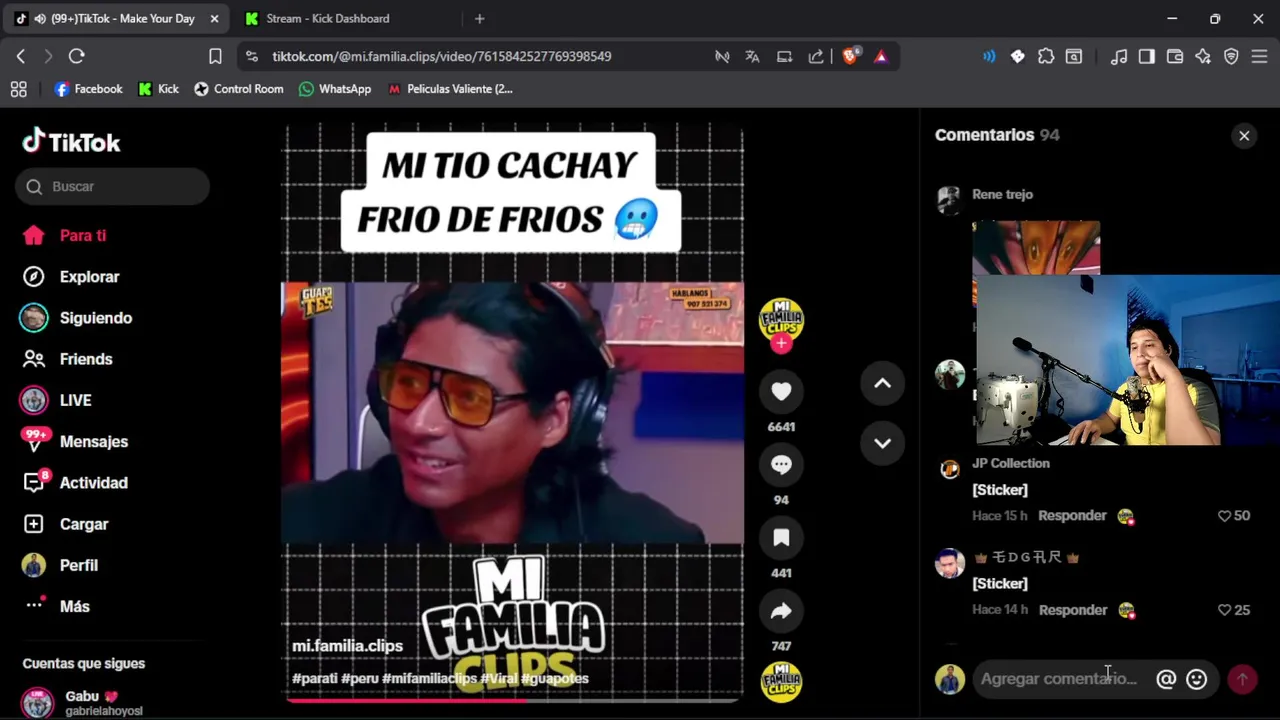Open the spinning sound disc at video bottom
Screen dimensions: 1280x720
click(x=781, y=681)
